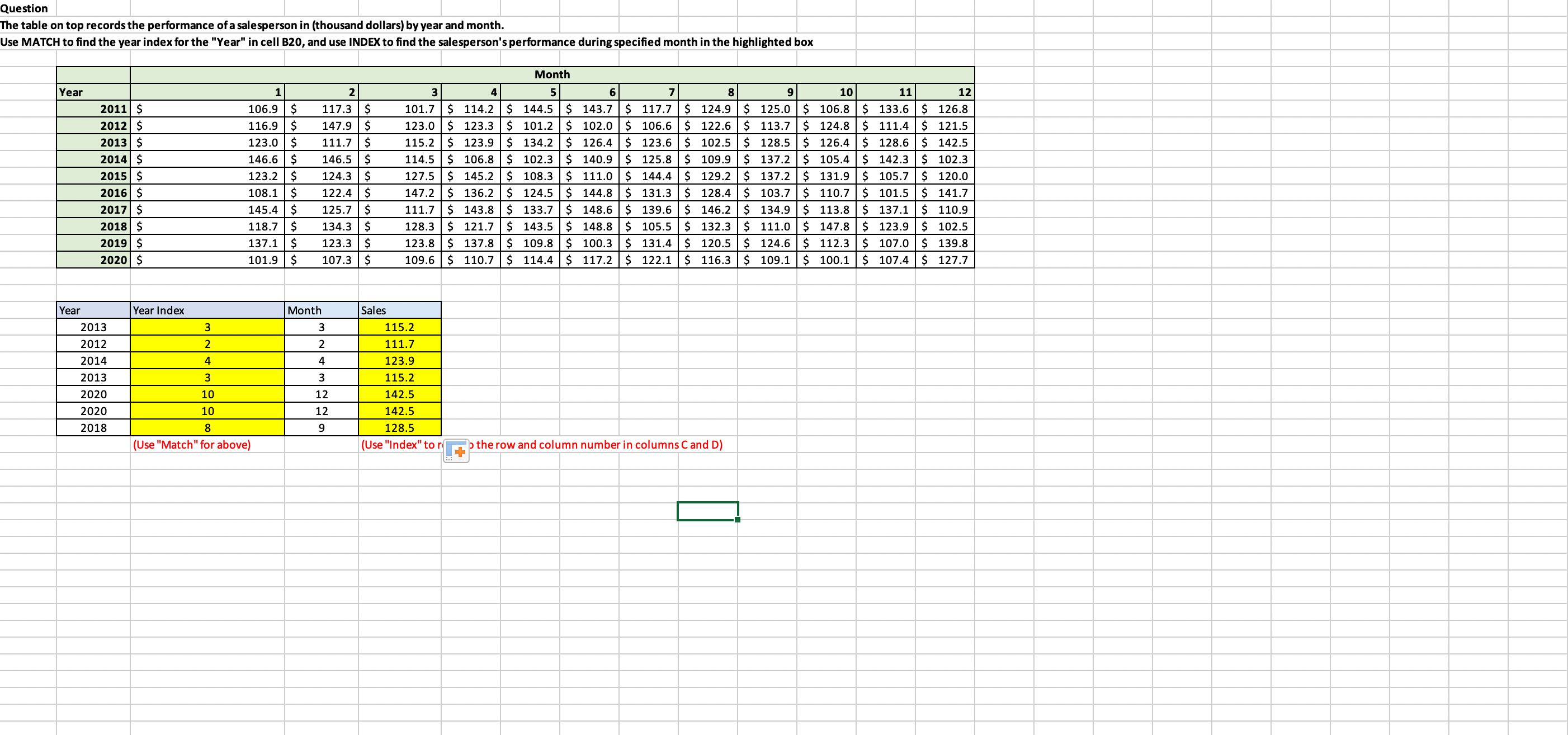Select the yellow Sales cell showing 128.5
Image resolution: width=1568 pixels, height=735 pixels.
click(399, 427)
